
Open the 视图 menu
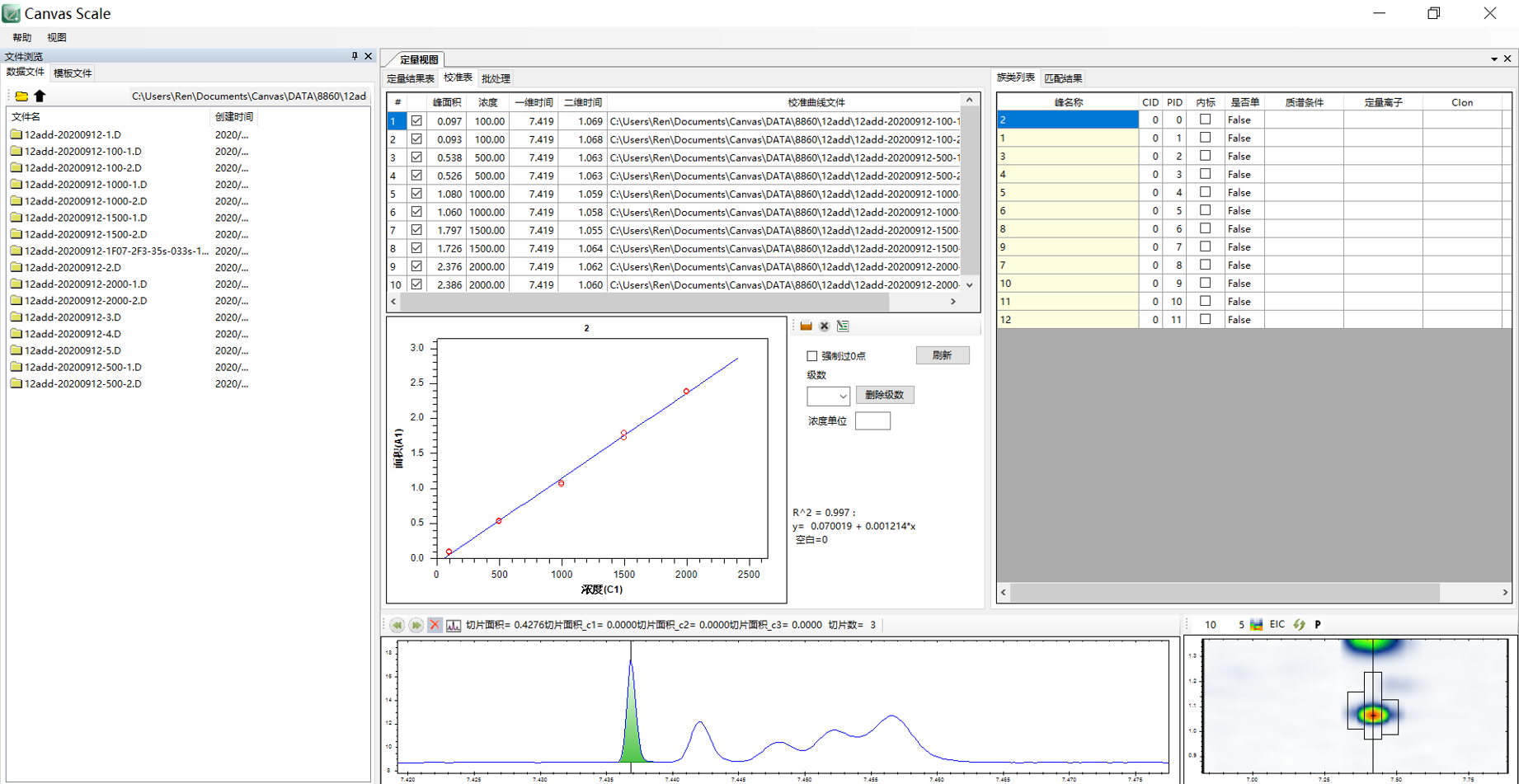pos(57,38)
